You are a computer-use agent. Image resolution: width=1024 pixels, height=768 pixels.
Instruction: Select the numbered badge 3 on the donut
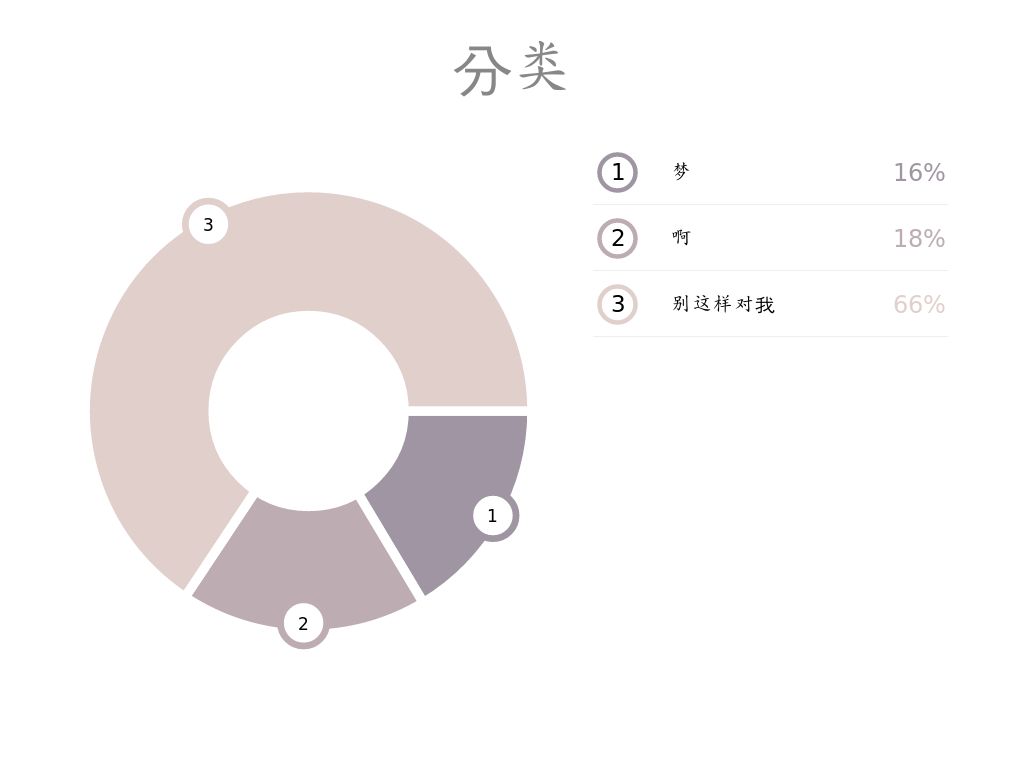click(x=208, y=224)
